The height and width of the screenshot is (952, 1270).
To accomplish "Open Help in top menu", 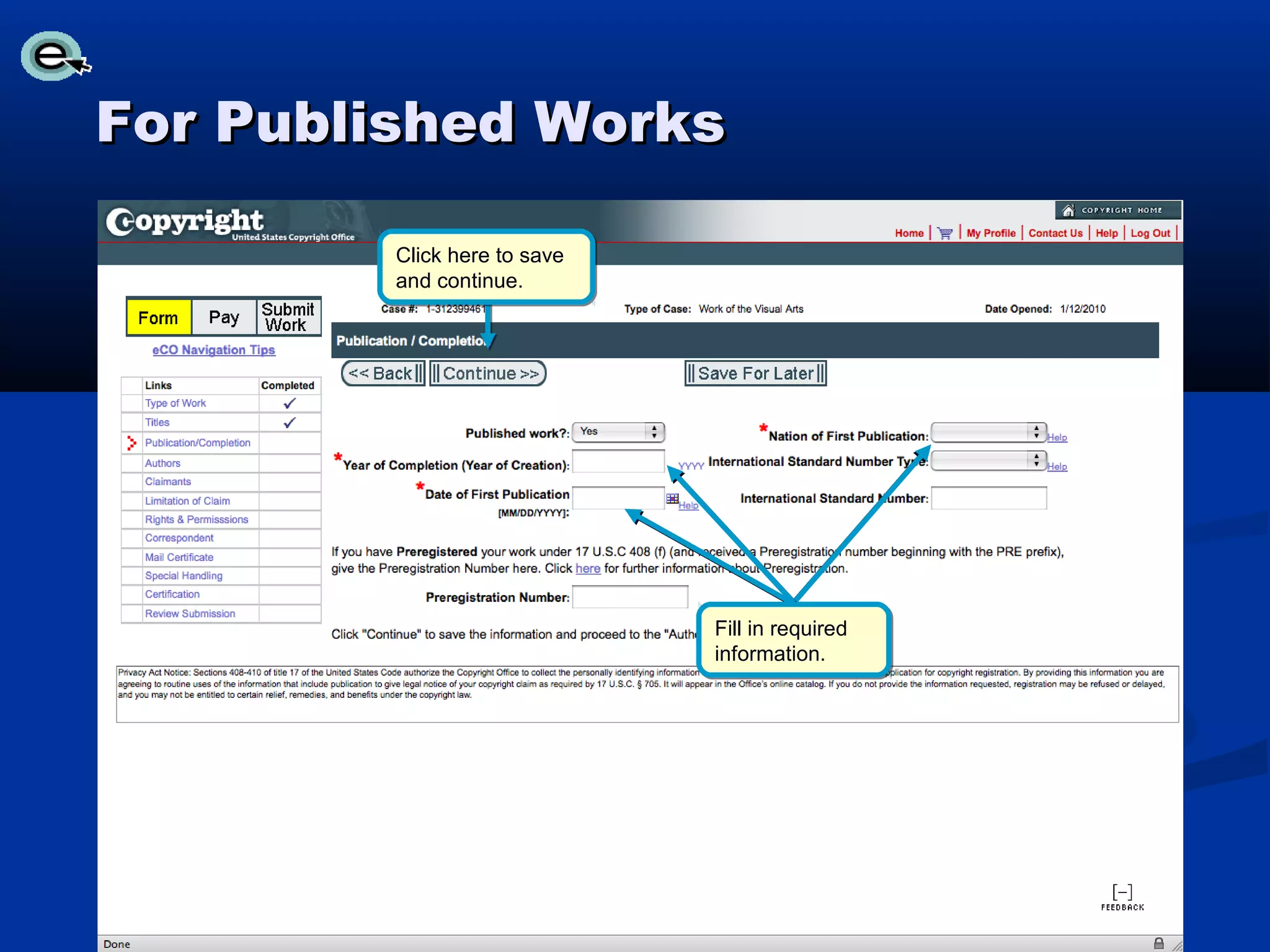I will pos(1106,233).
